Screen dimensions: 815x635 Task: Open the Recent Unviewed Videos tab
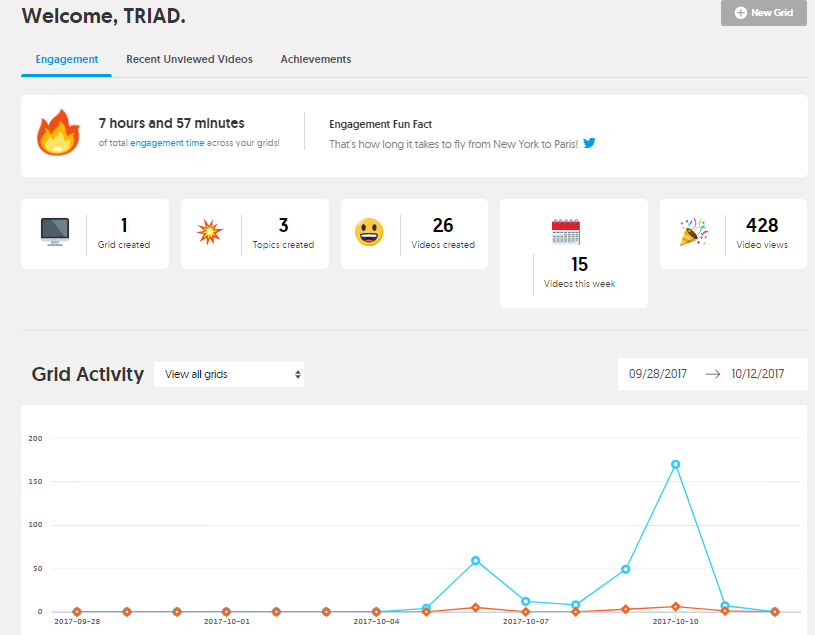click(x=189, y=59)
